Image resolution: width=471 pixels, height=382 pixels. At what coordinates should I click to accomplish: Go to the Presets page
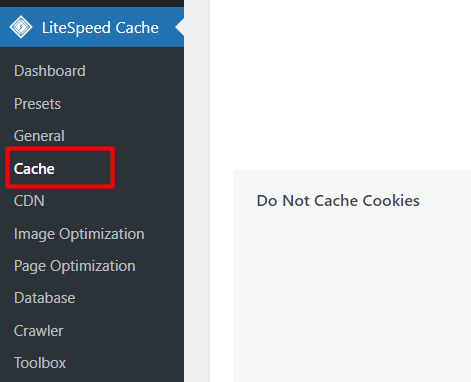click(x=37, y=104)
